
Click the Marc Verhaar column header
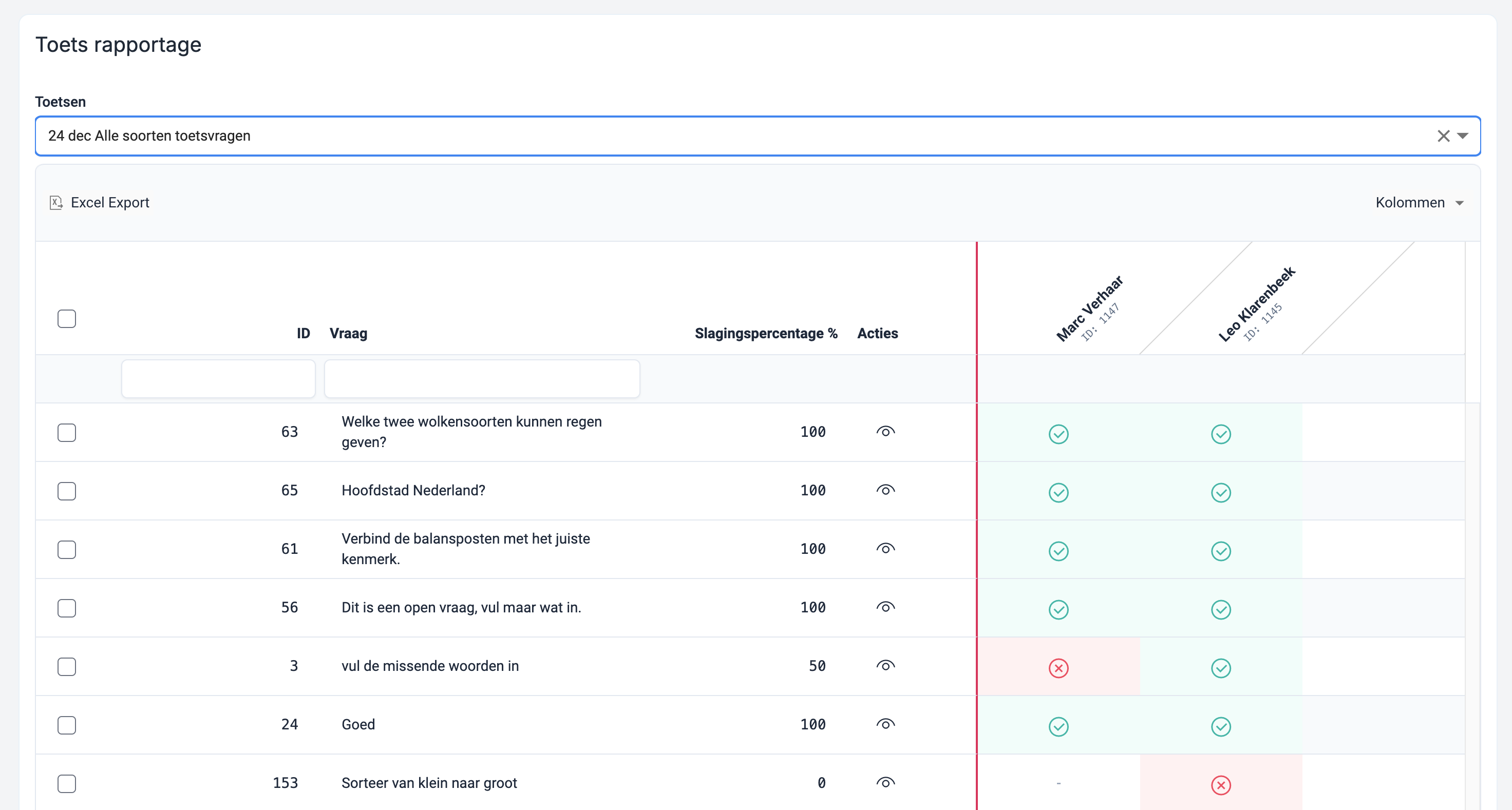(x=1089, y=308)
